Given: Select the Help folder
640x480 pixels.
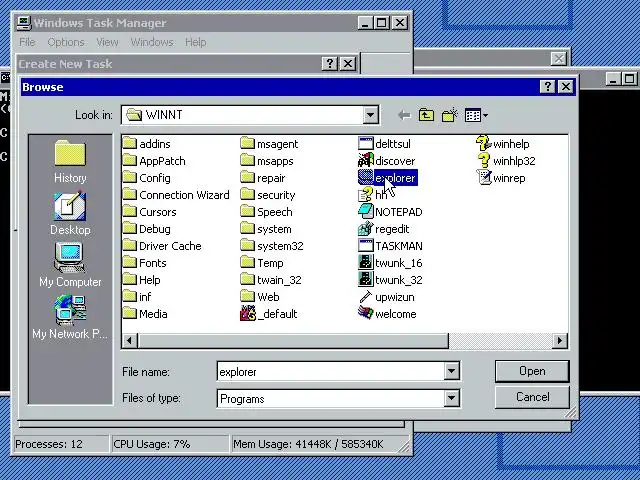Looking at the screenshot, I should (142, 280).
